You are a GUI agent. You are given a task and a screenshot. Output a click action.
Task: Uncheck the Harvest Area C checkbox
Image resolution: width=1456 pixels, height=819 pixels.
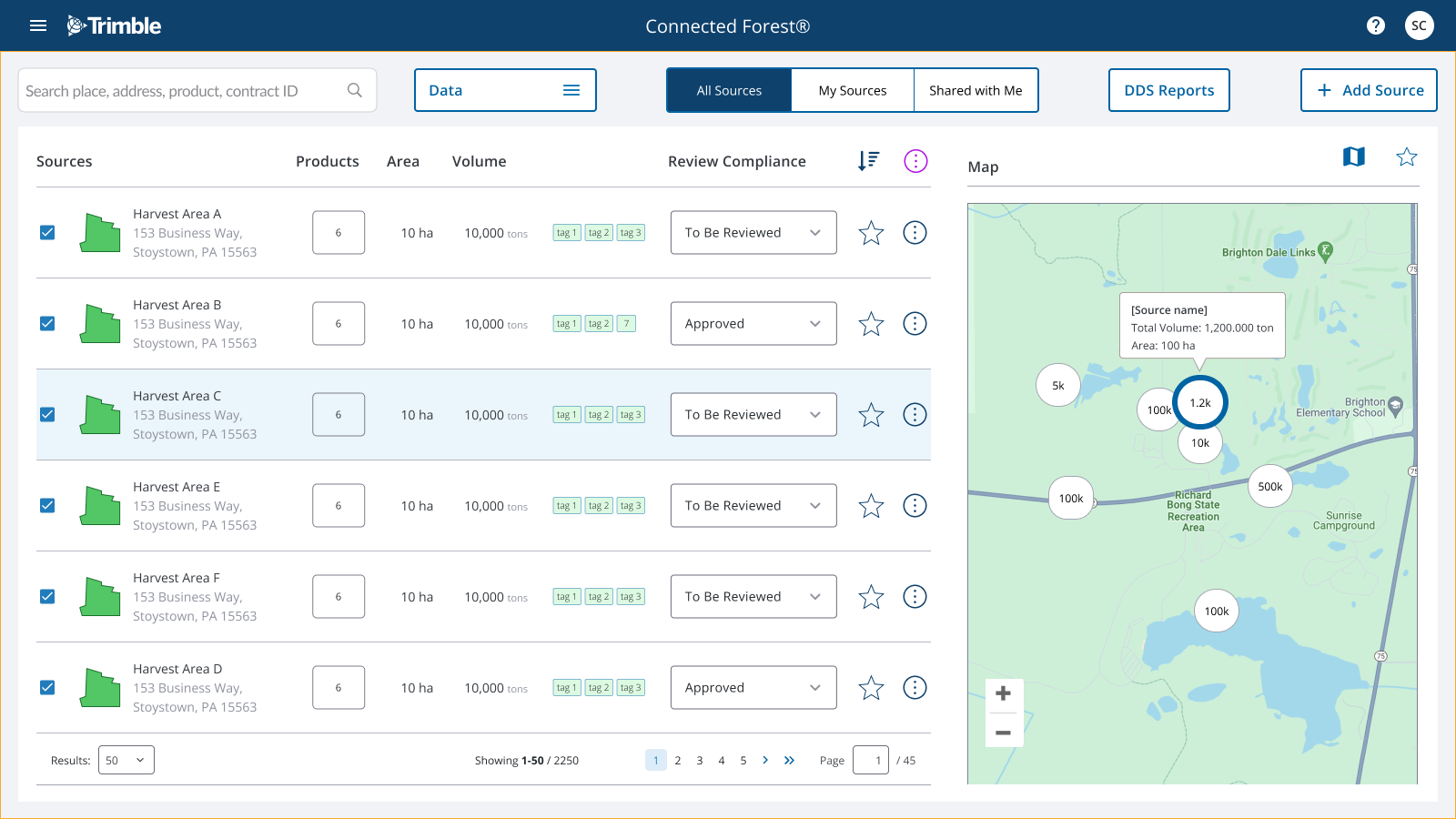pyautogui.click(x=47, y=415)
